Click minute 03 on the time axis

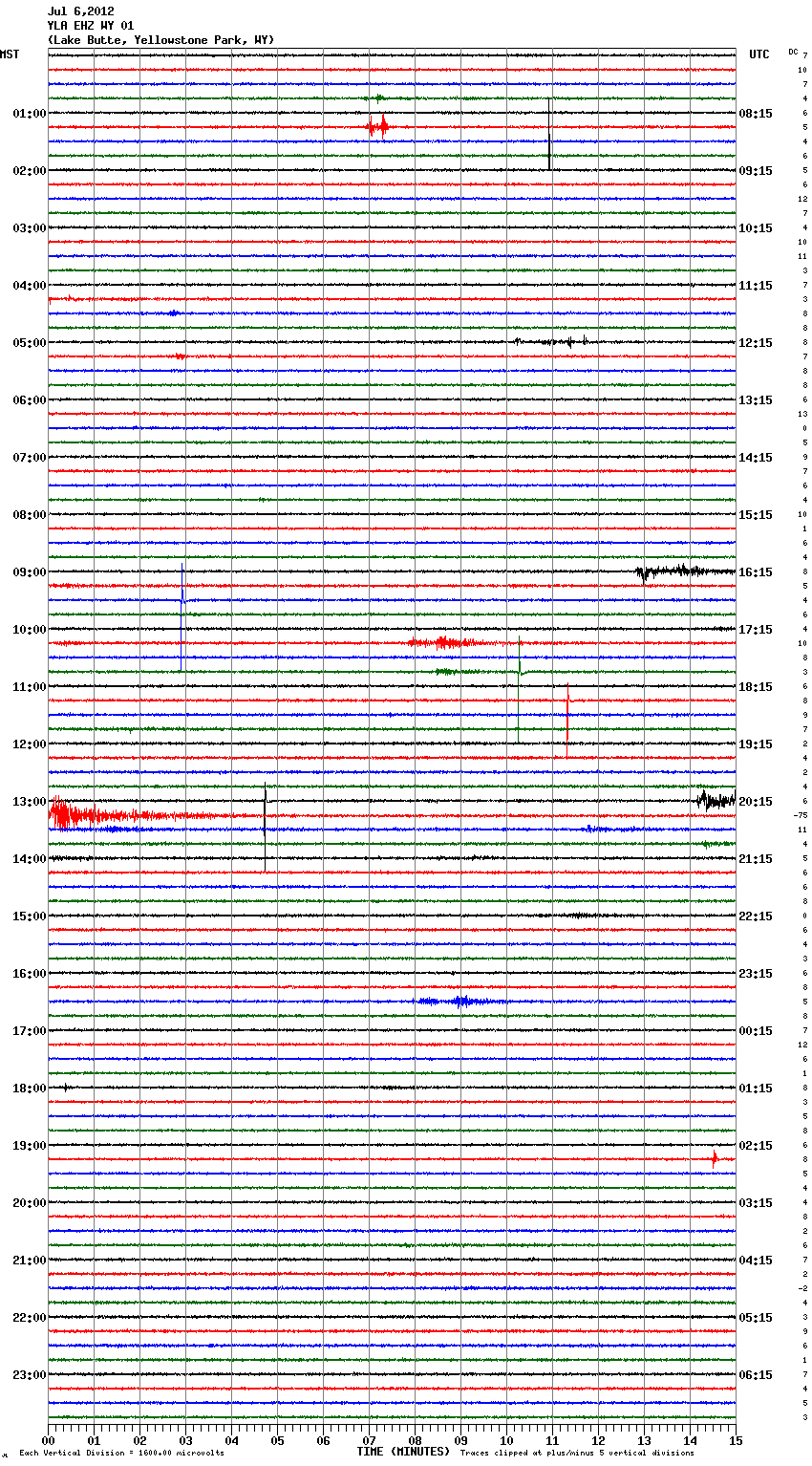coord(185,1440)
